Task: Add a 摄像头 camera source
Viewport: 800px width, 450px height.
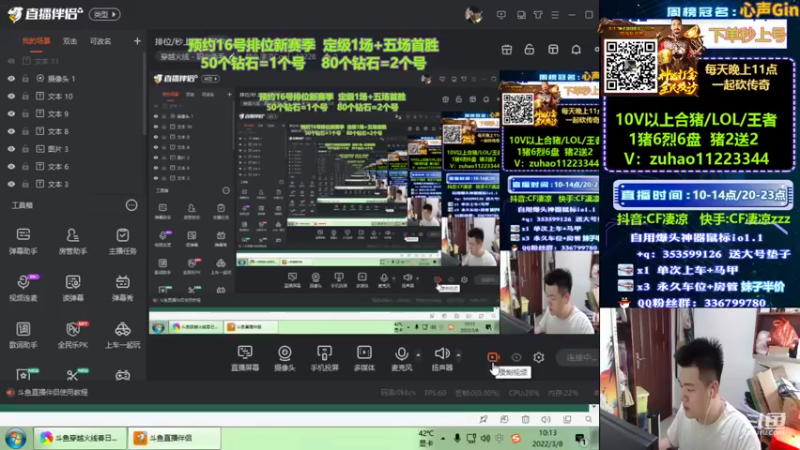Action: click(x=285, y=358)
